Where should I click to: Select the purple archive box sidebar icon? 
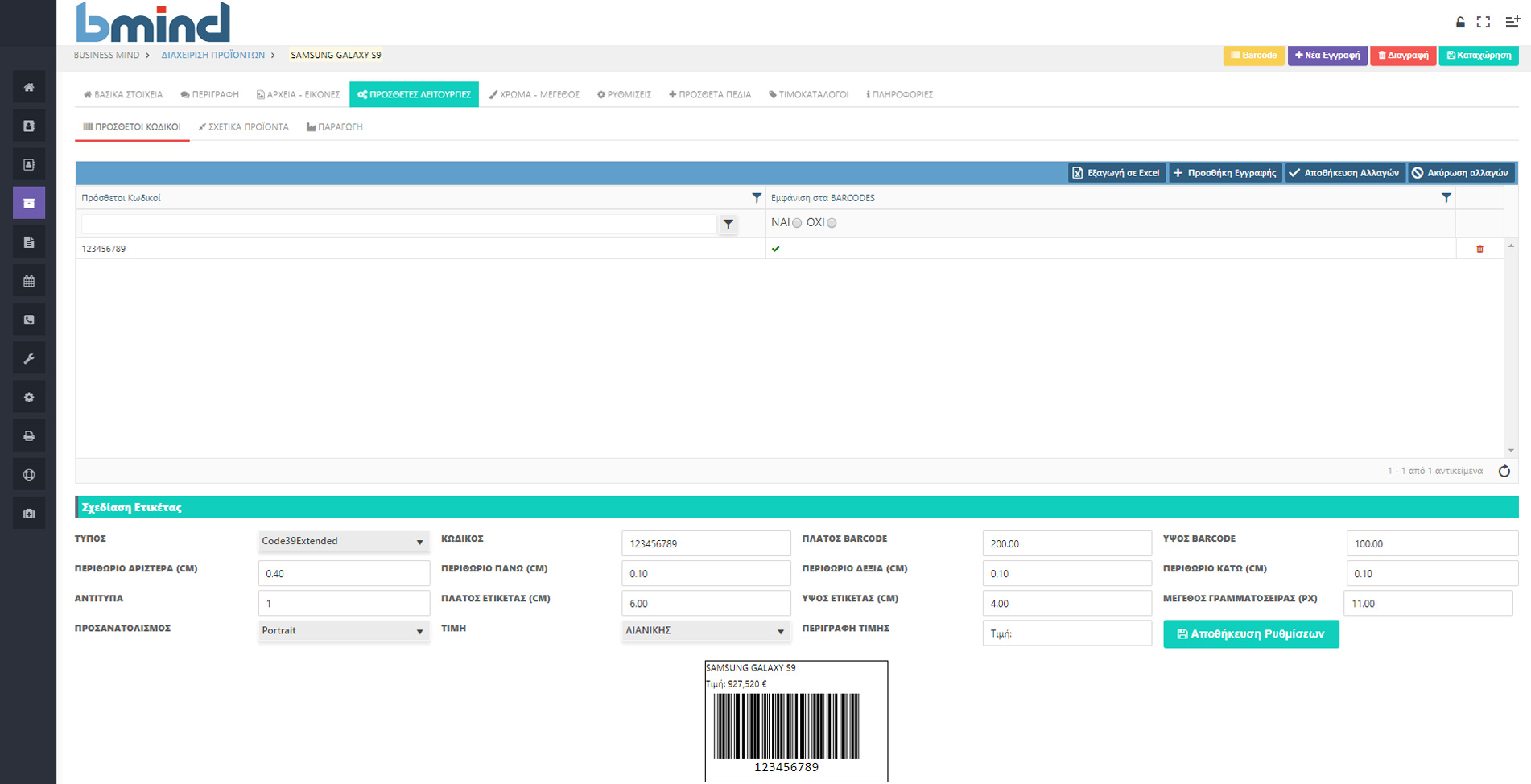click(x=29, y=203)
